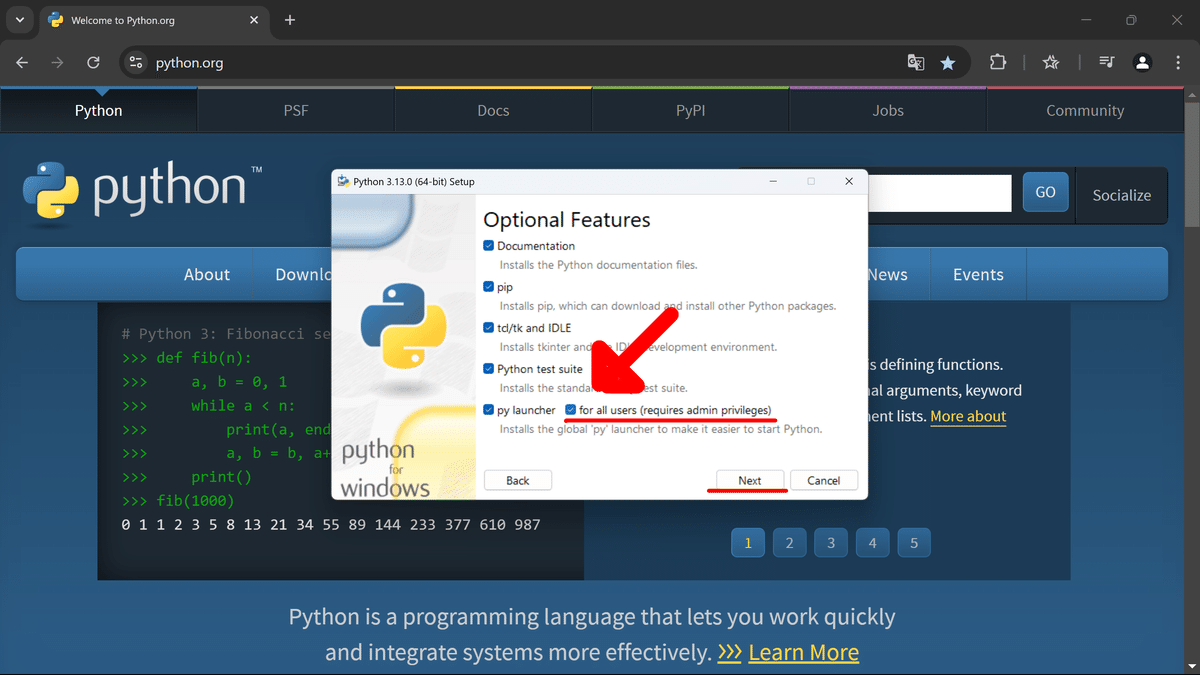Open the Events menu item

coord(978,274)
